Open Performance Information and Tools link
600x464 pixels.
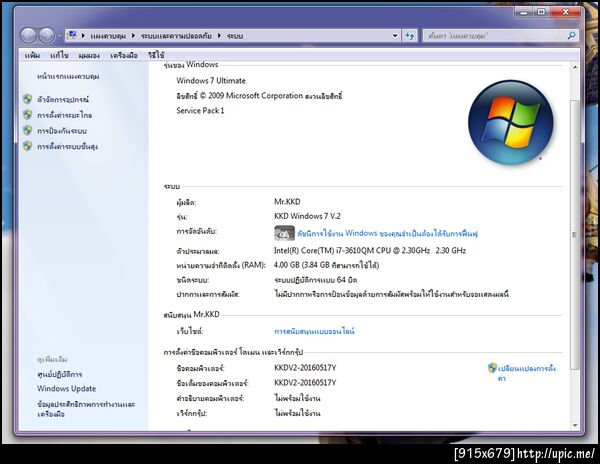click(x=86, y=409)
